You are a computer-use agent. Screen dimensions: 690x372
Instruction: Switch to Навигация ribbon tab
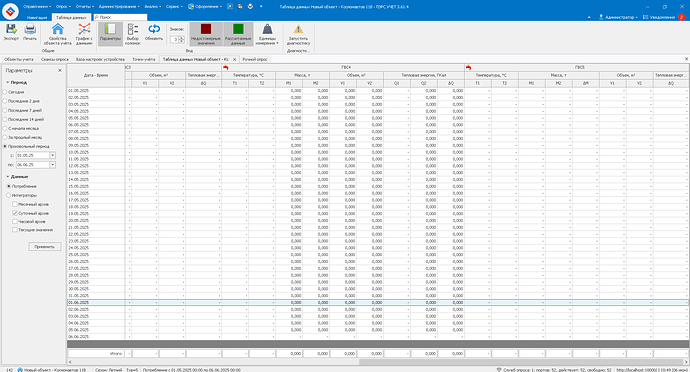click(x=37, y=18)
